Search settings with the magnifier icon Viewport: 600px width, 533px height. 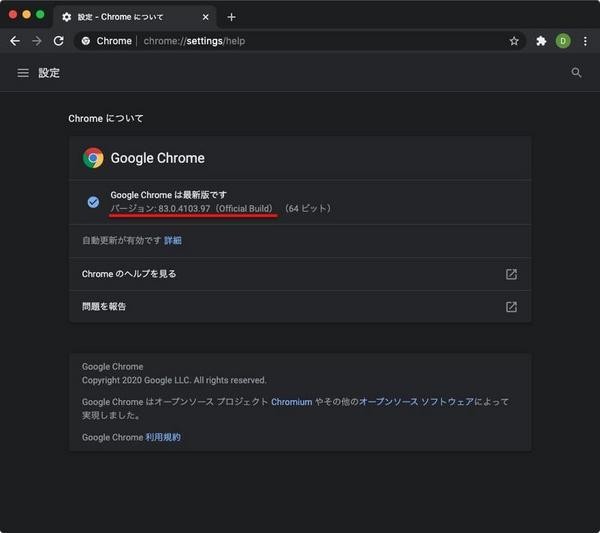[576, 73]
